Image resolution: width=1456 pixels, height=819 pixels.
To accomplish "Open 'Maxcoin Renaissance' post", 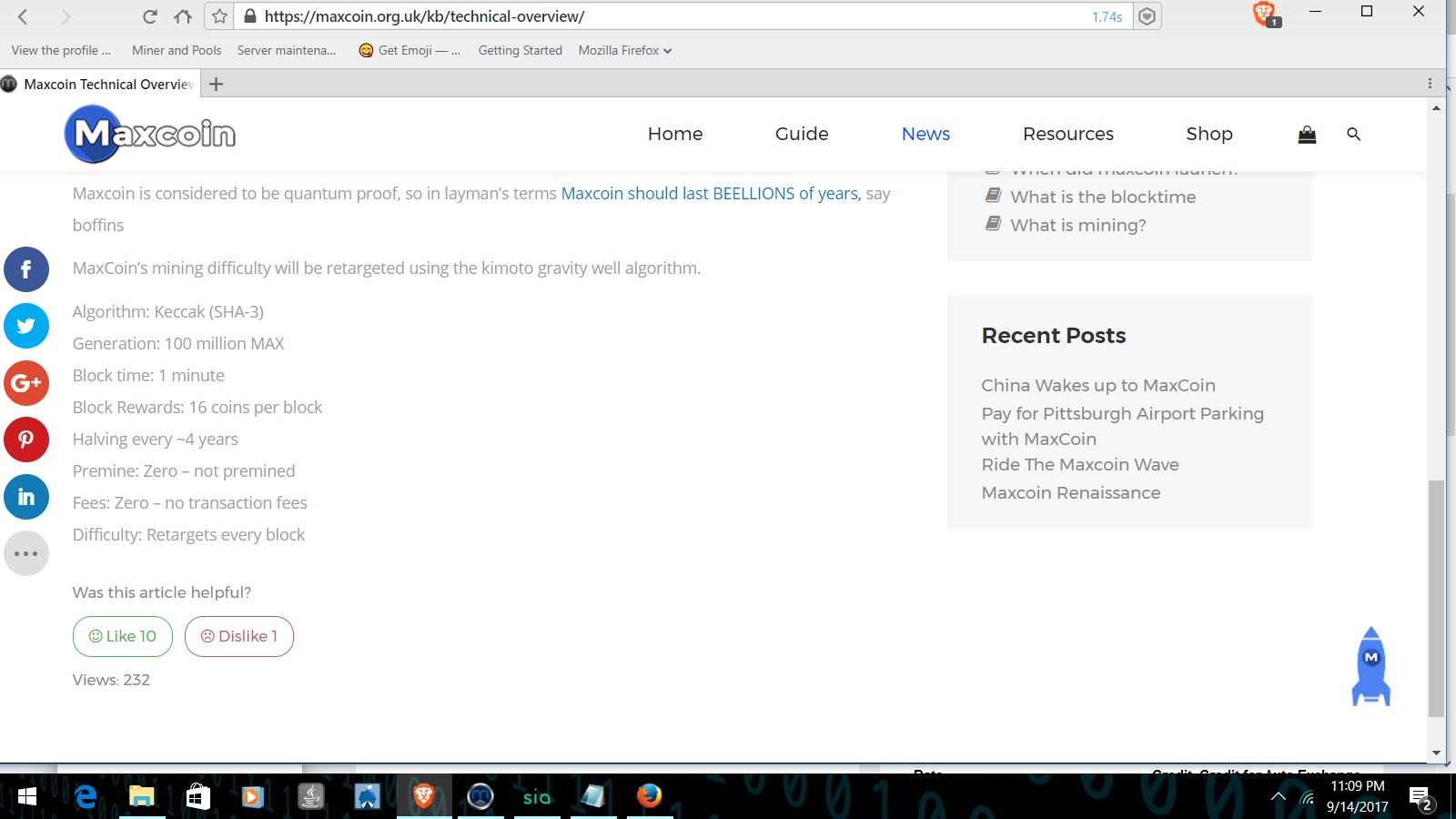I will coord(1071,492).
